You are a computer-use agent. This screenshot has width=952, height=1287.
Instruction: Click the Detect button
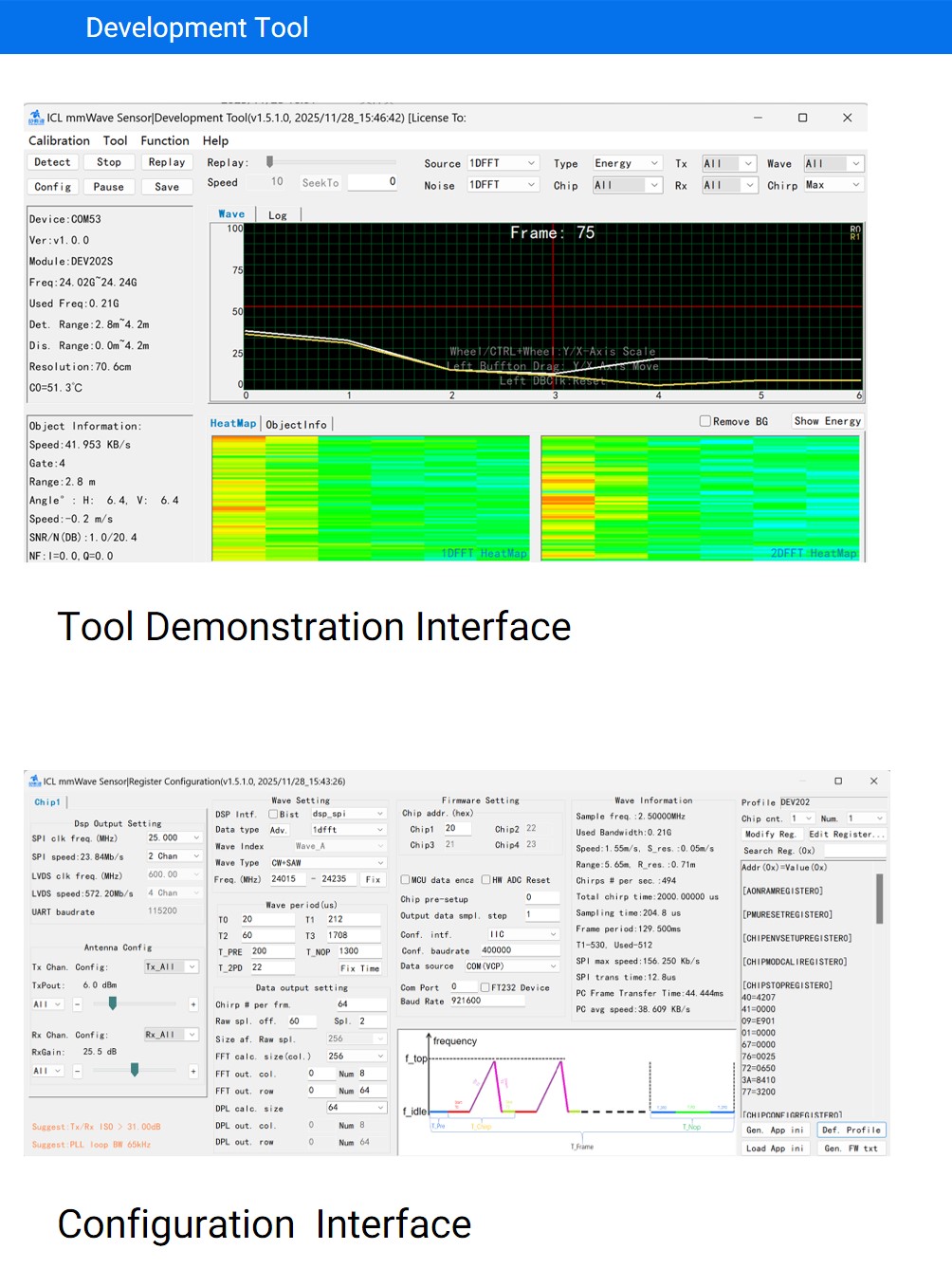click(x=52, y=162)
